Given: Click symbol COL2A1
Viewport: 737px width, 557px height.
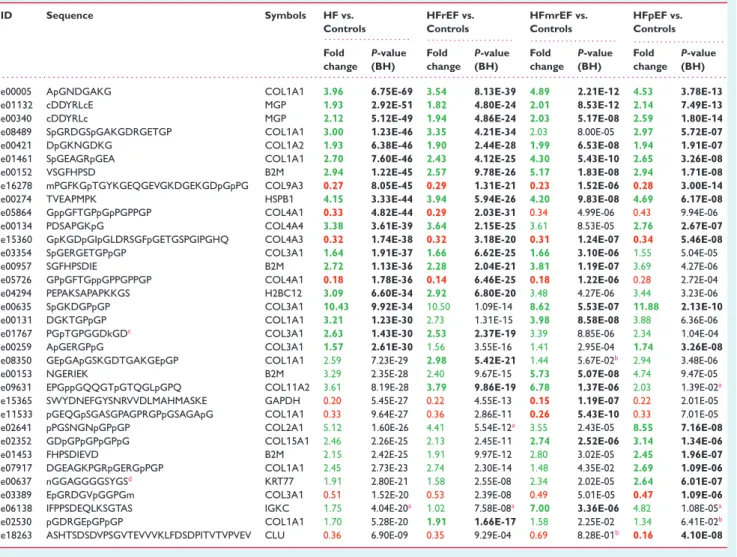Looking at the screenshot, I should 284,428.
